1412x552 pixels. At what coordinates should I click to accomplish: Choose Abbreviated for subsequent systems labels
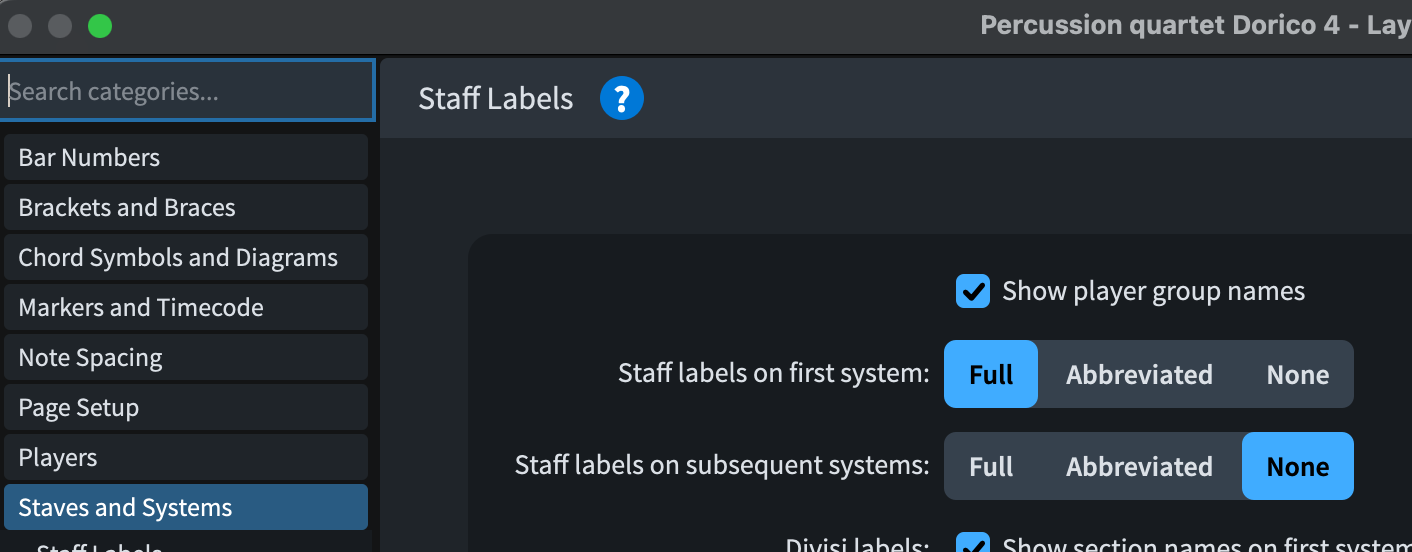tap(1139, 467)
